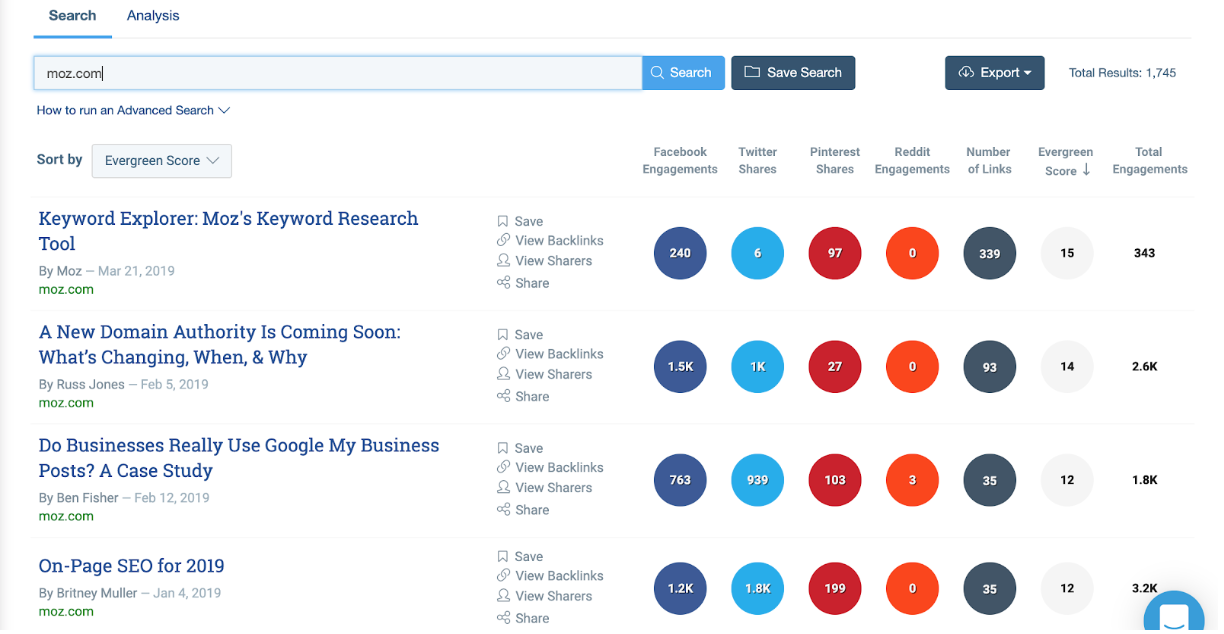Click sharers icon for On-Page SEO article

click(503, 595)
